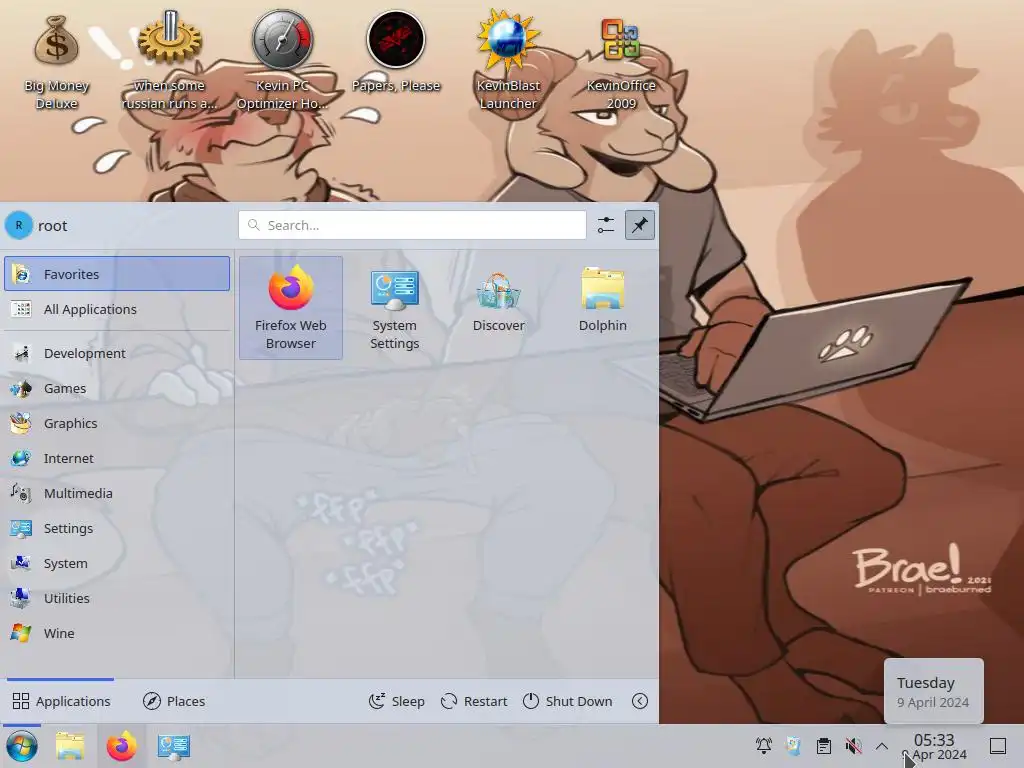The width and height of the screenshot is (1024, 768).
Task: Expand more session options arrow
Action: tap(640, 701)
